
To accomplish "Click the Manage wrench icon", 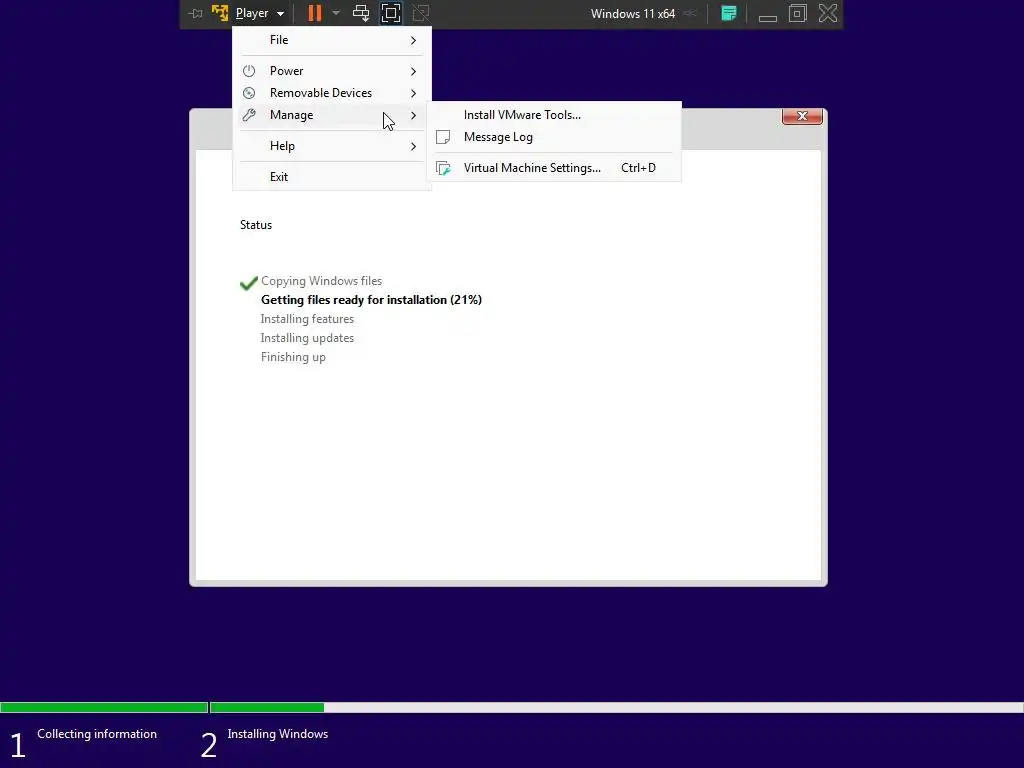I will tap(249, 115).
